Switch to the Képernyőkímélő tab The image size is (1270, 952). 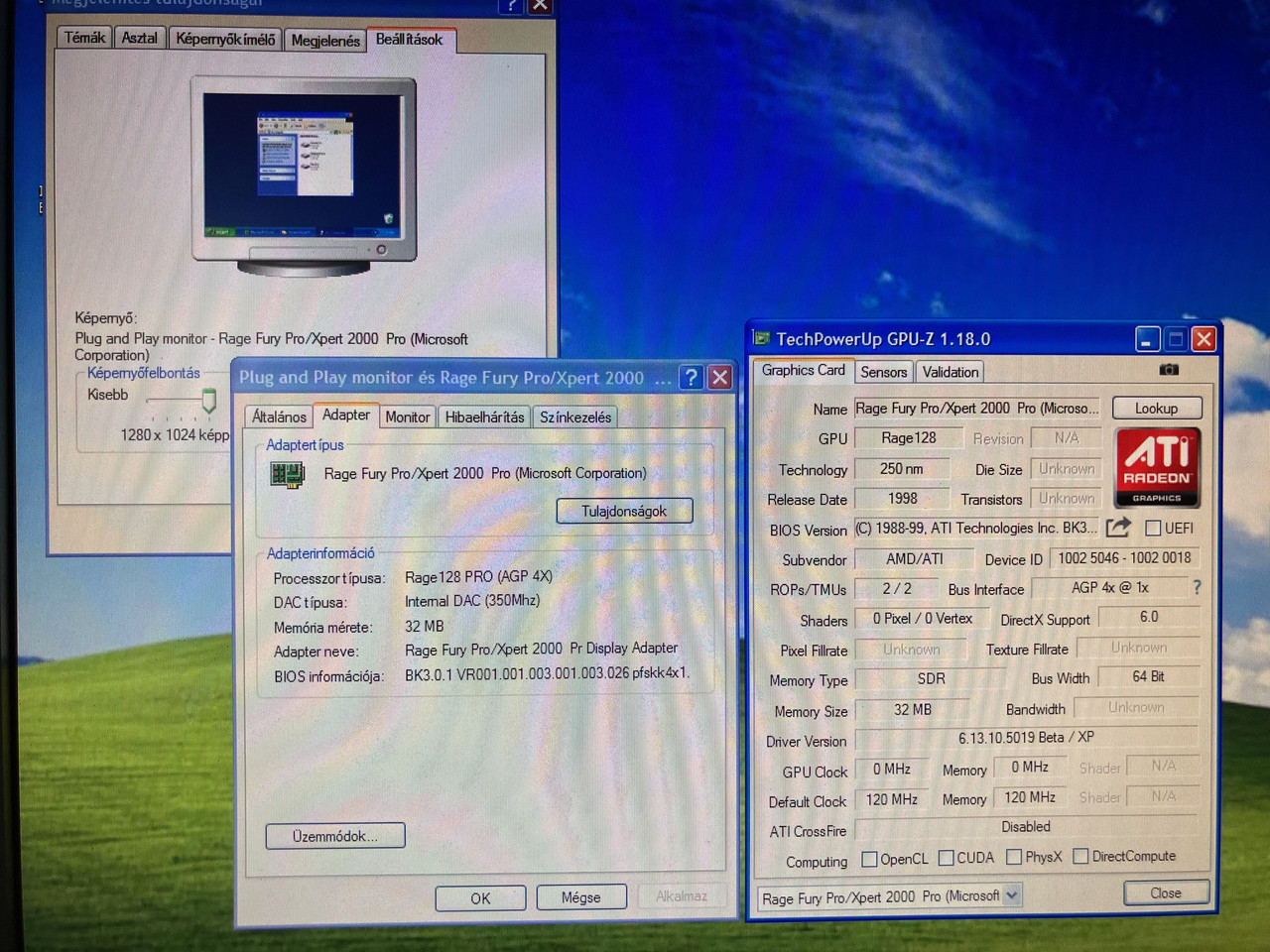pos(225,39)
